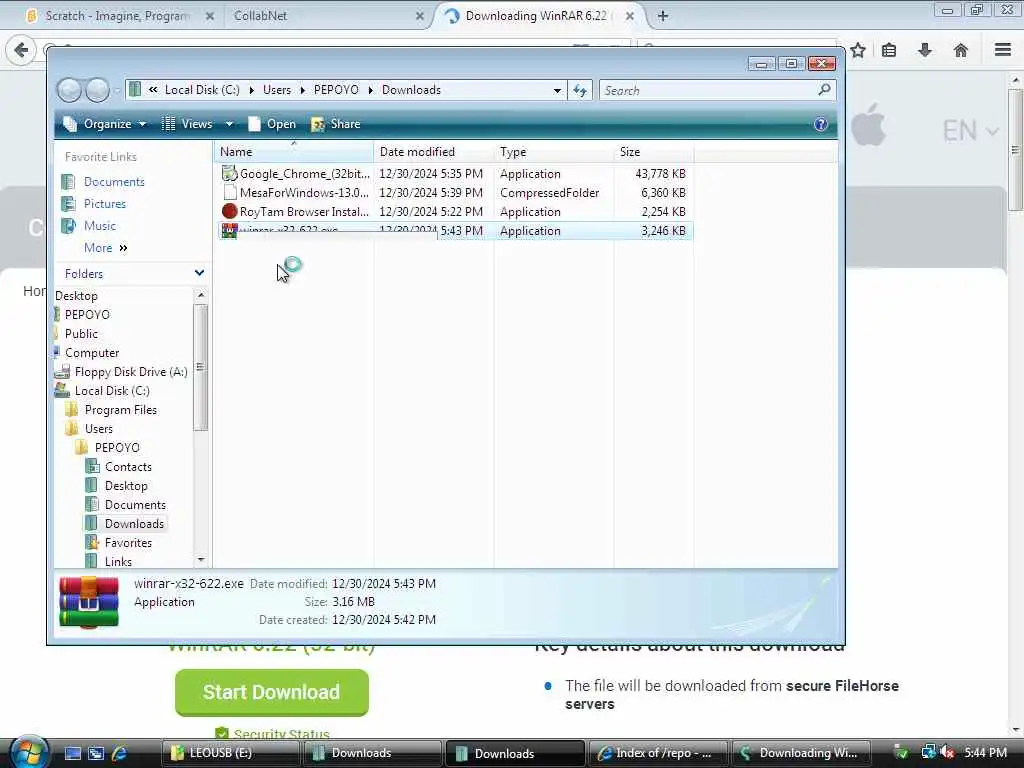Viewport: 1024px width, 768px height.
Task: Select Contacts folder in tree
Action: tap(128, 466)
